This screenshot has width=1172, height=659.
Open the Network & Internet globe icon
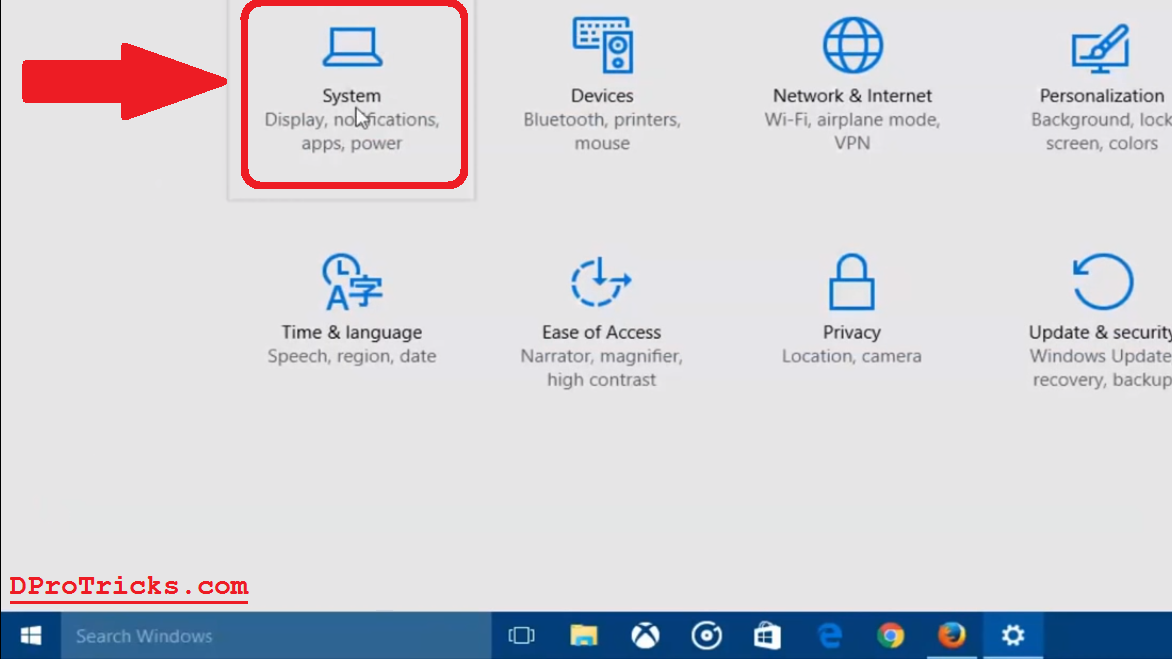(853, 46)
